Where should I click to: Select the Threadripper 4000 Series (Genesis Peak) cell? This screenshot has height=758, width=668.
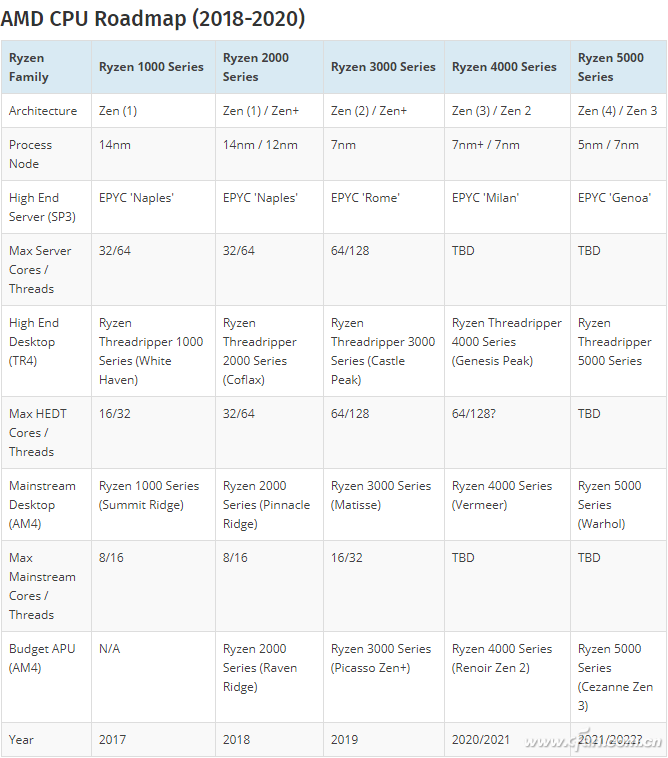(x=507, y=342)
